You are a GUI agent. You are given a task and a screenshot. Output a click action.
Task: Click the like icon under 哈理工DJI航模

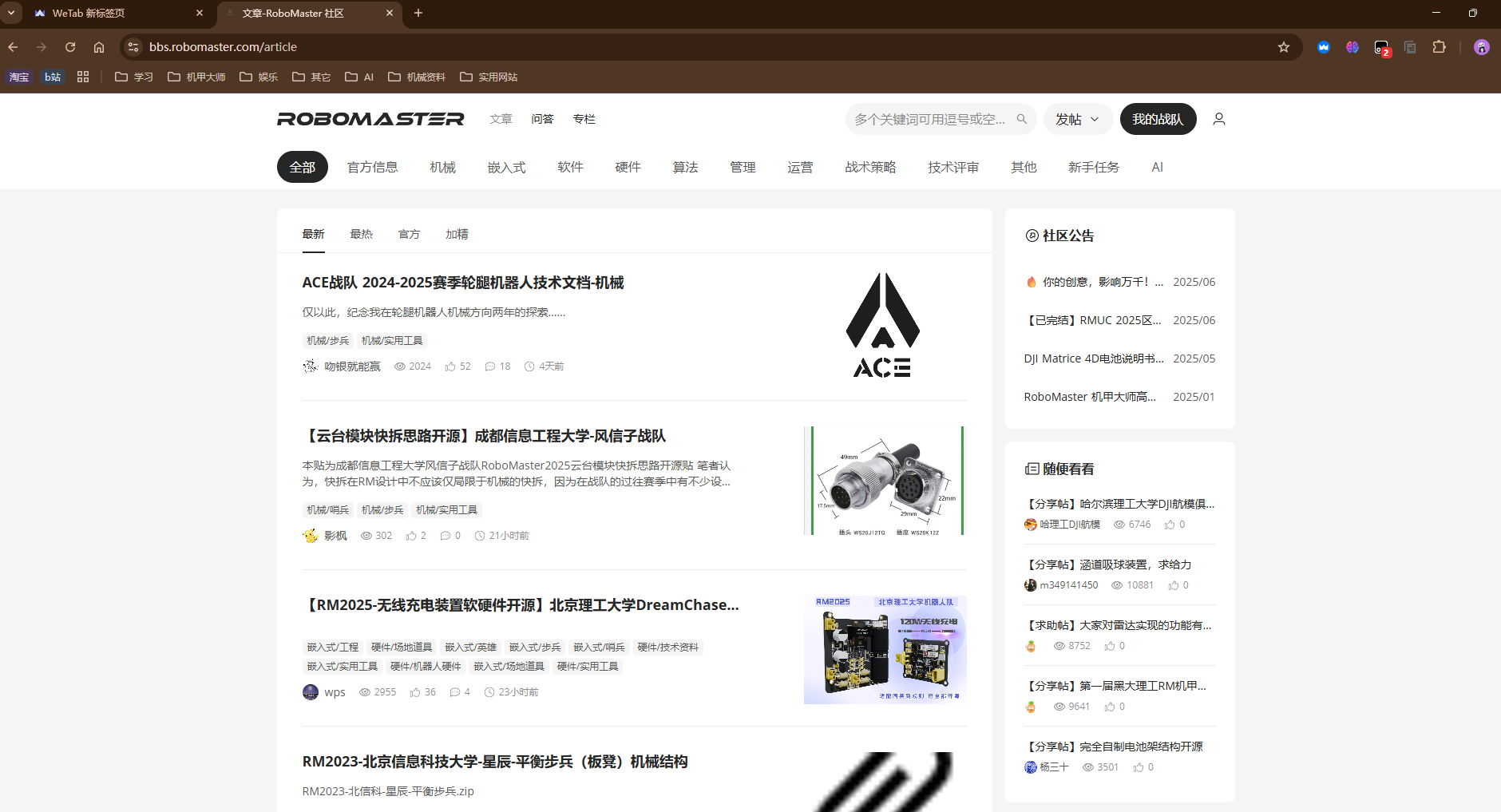point(1170,525)
